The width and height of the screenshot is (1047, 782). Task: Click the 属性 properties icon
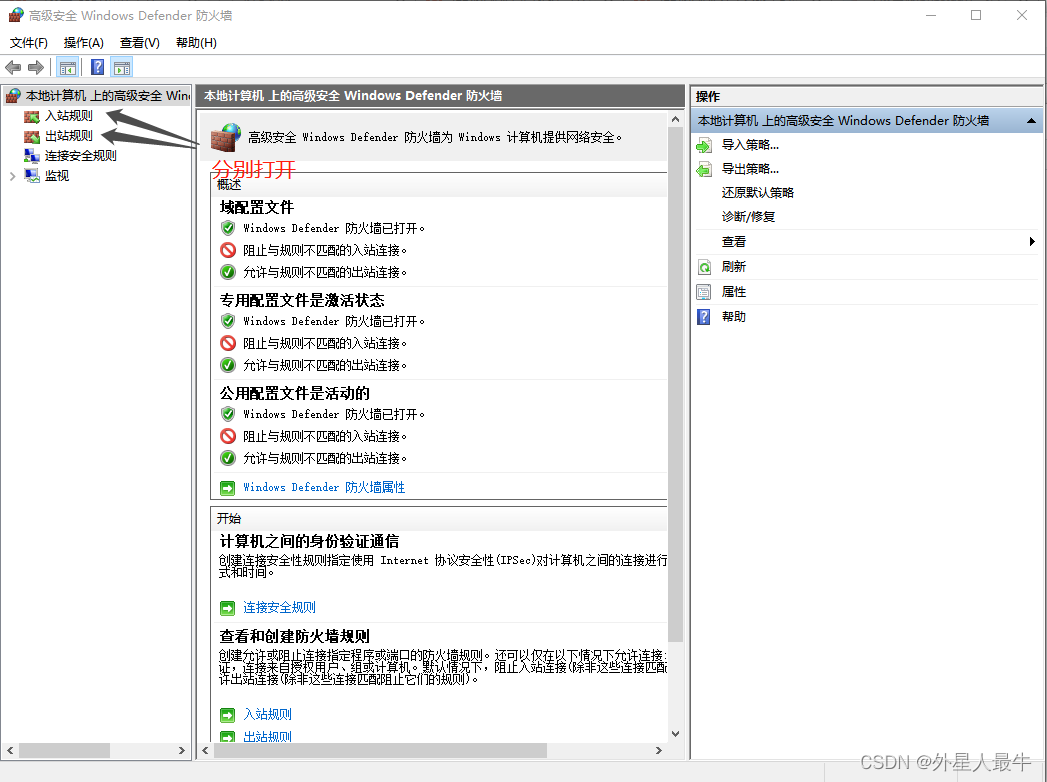click(x=704, y=292)
